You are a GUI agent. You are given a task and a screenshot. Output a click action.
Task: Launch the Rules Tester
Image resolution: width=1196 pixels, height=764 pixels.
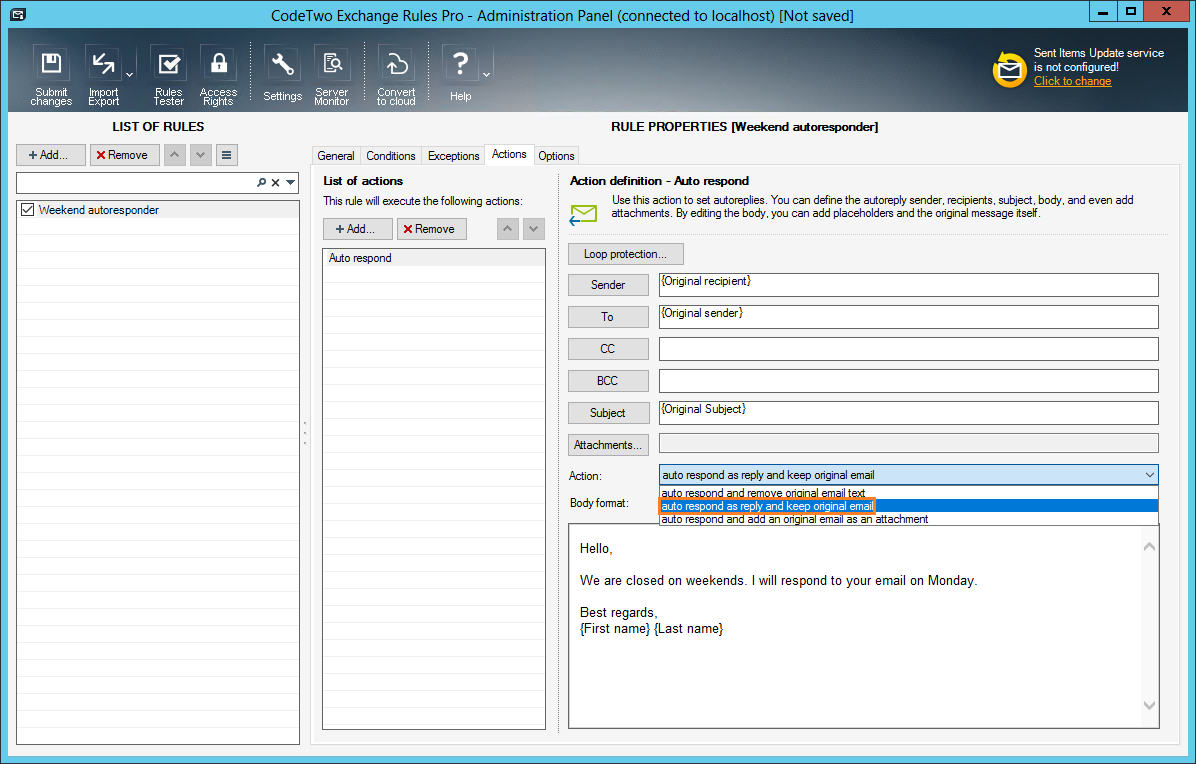tap(169, 75)
